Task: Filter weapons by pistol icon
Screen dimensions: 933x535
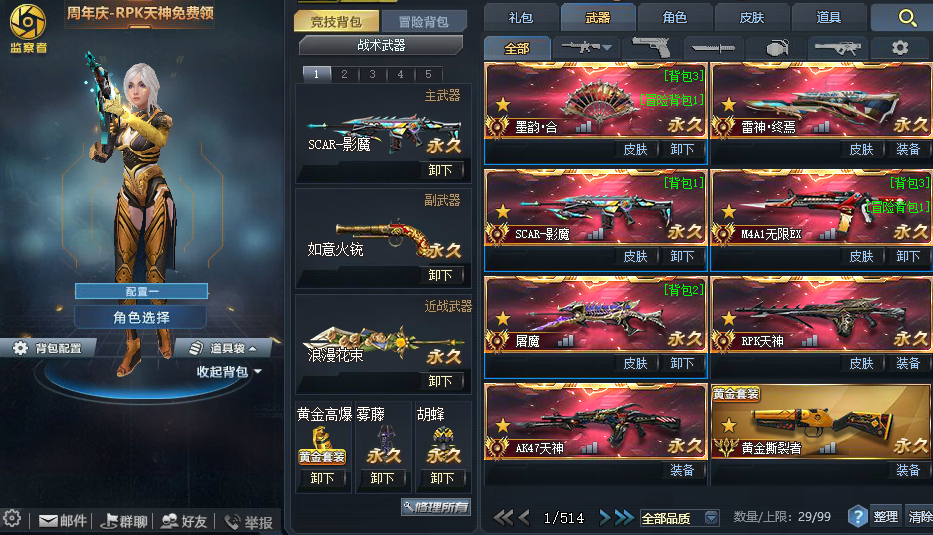Action: coord(651,47)
